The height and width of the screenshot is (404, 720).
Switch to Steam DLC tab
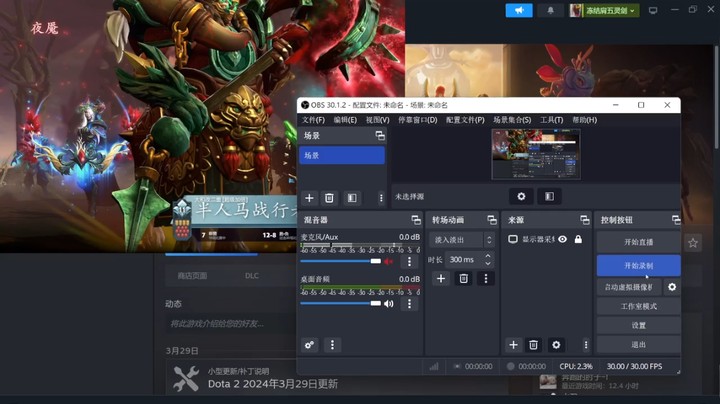point(252,275)
